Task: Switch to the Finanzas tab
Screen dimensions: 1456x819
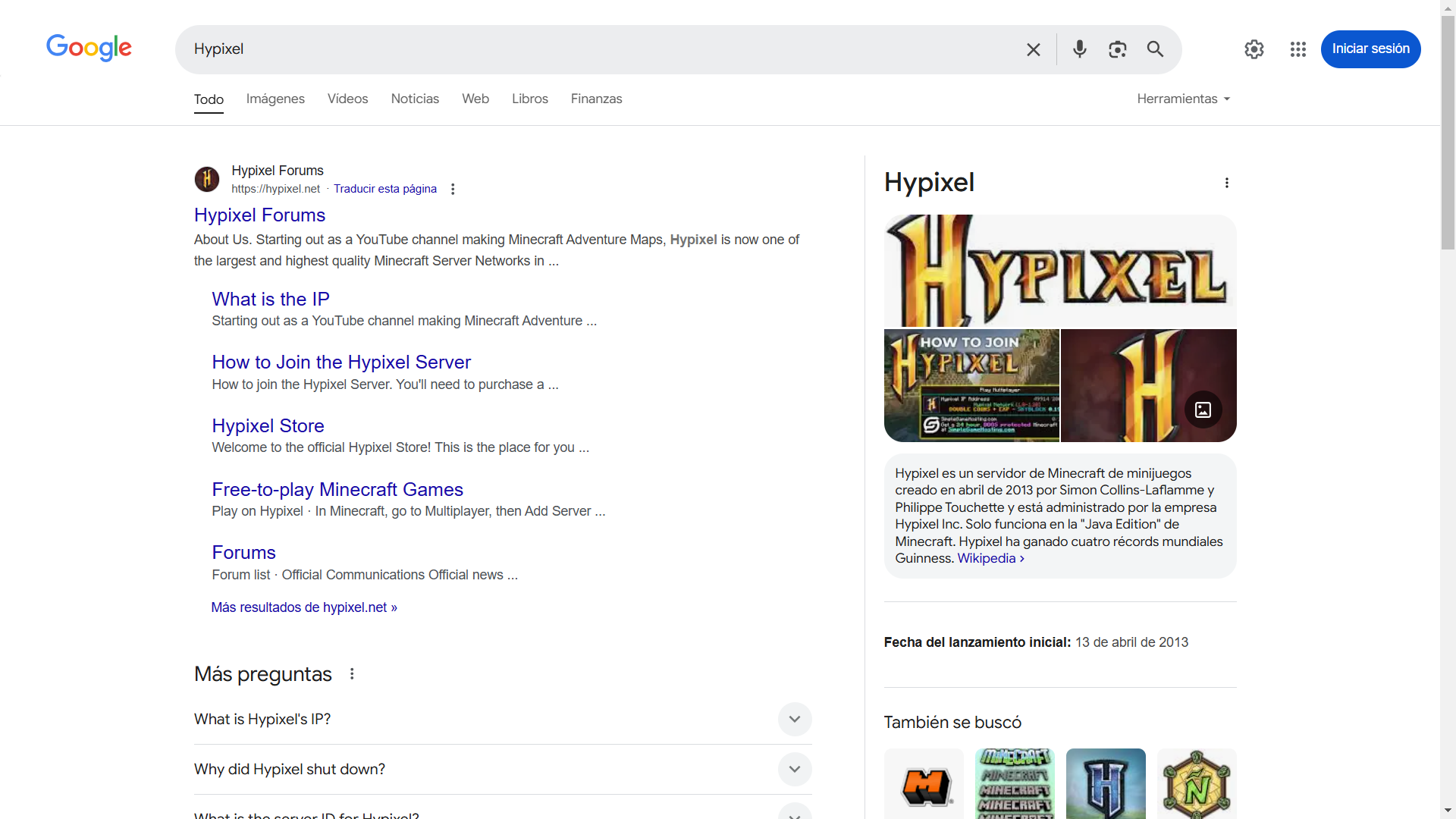Action: click(x=596, y=99)
